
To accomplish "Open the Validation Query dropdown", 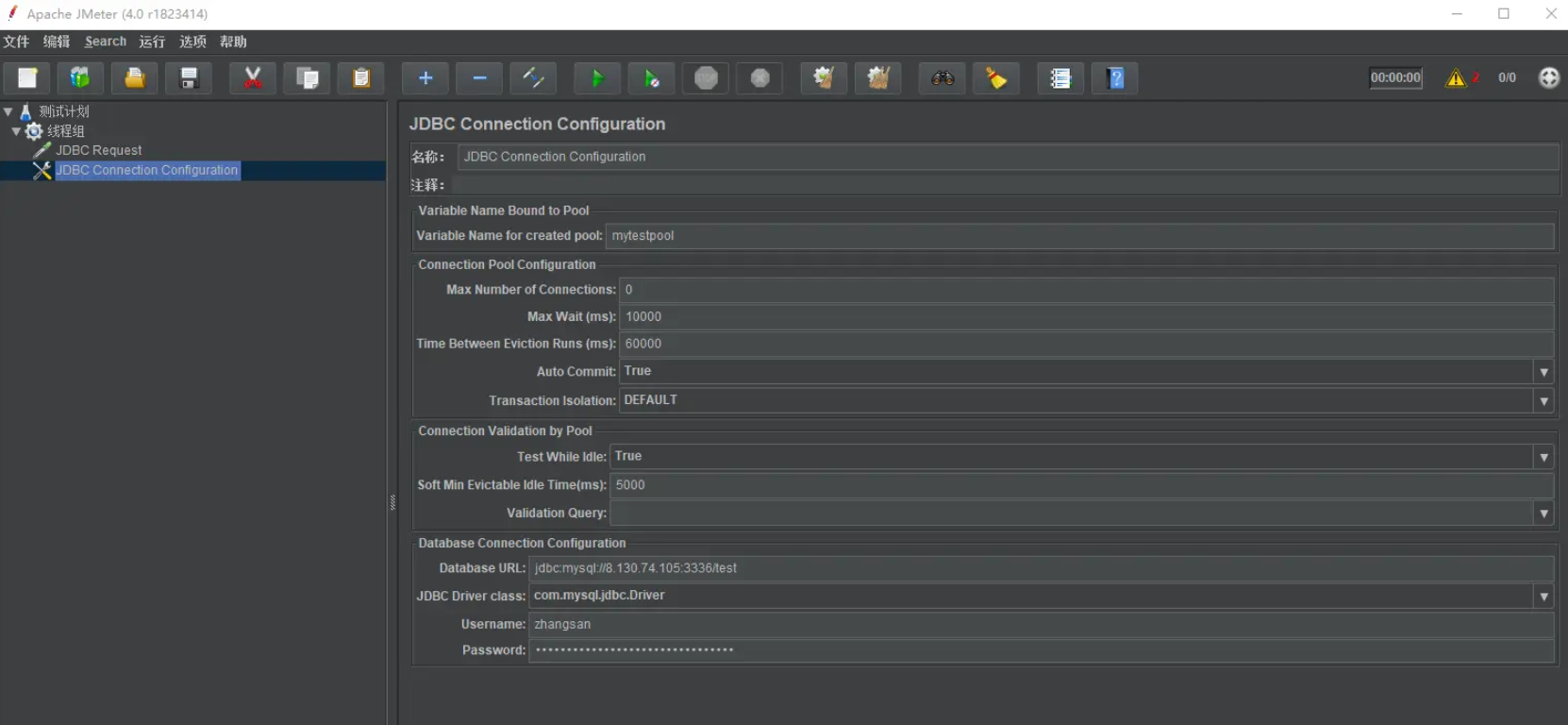I will point(1543,514).
